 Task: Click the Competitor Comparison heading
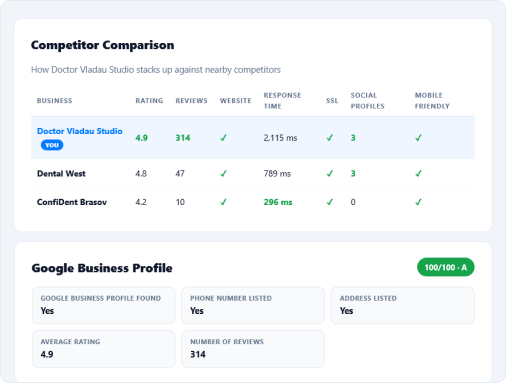coord(103,45)
